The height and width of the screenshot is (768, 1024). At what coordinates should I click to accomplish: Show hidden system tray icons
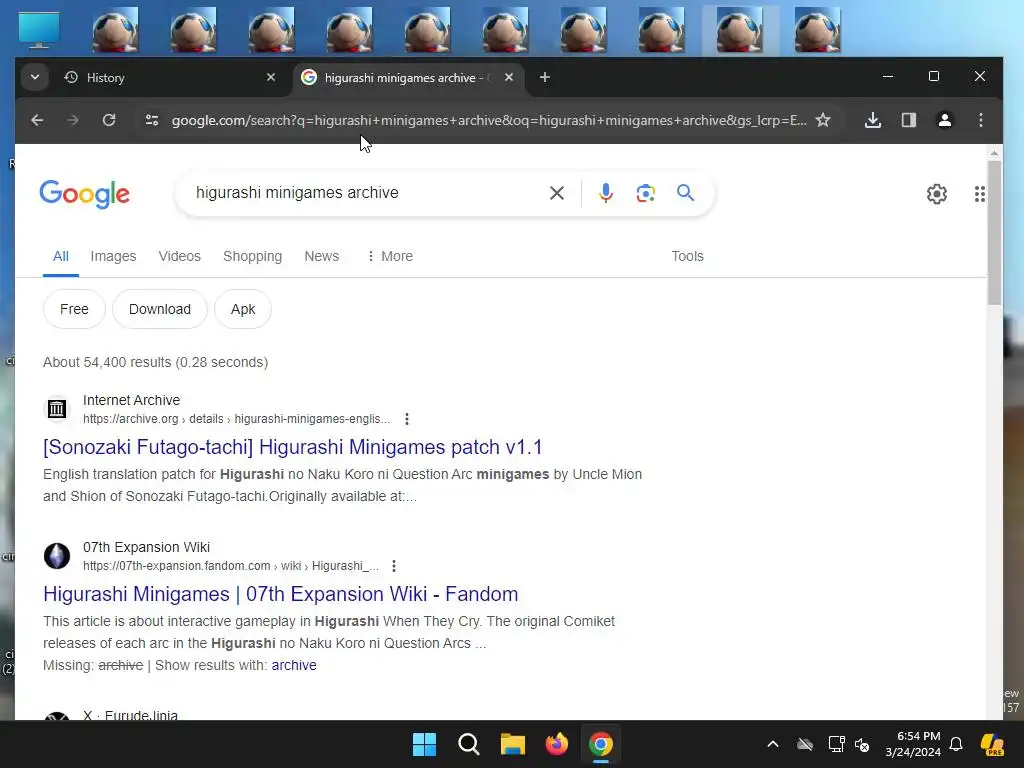click(773, 744)
